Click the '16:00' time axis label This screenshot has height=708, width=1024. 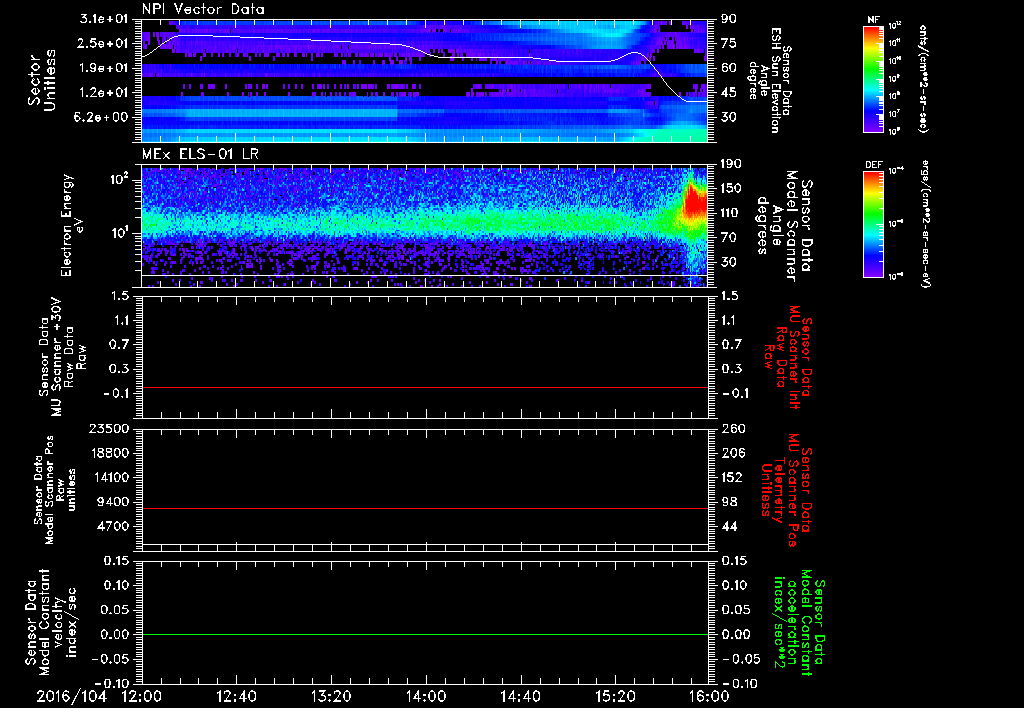709,696
